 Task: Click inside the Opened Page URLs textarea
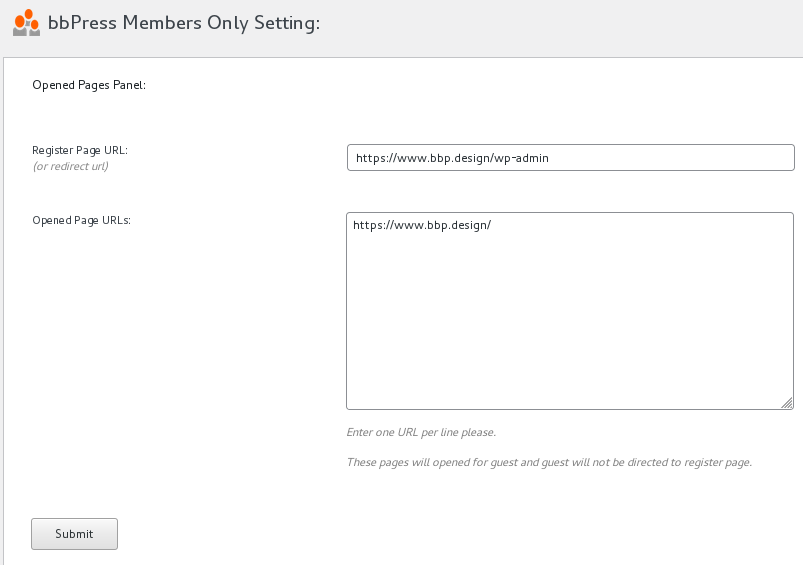click(570, 311)
